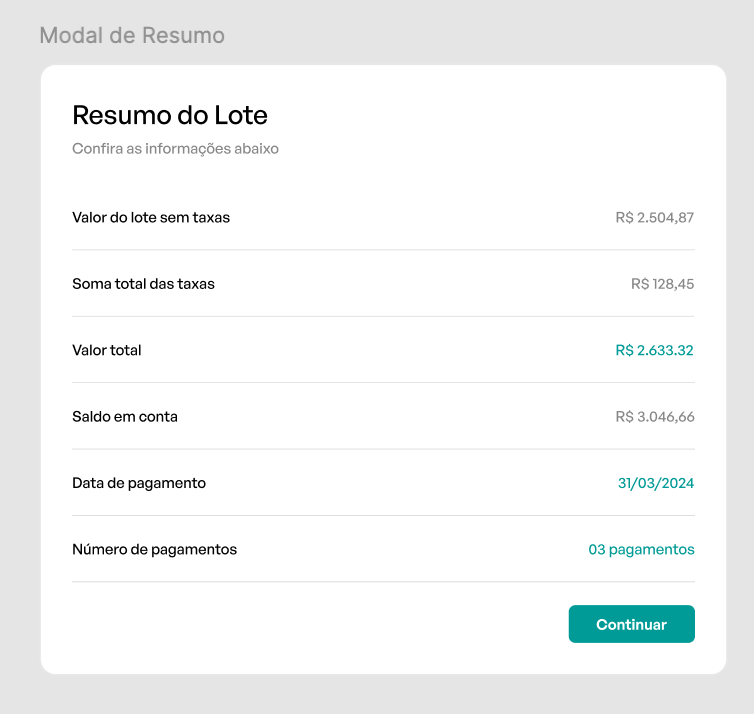Click the Valor do lote sem taxas label
The width and height of the screenshot is (754, 714).
click(151, 217)
